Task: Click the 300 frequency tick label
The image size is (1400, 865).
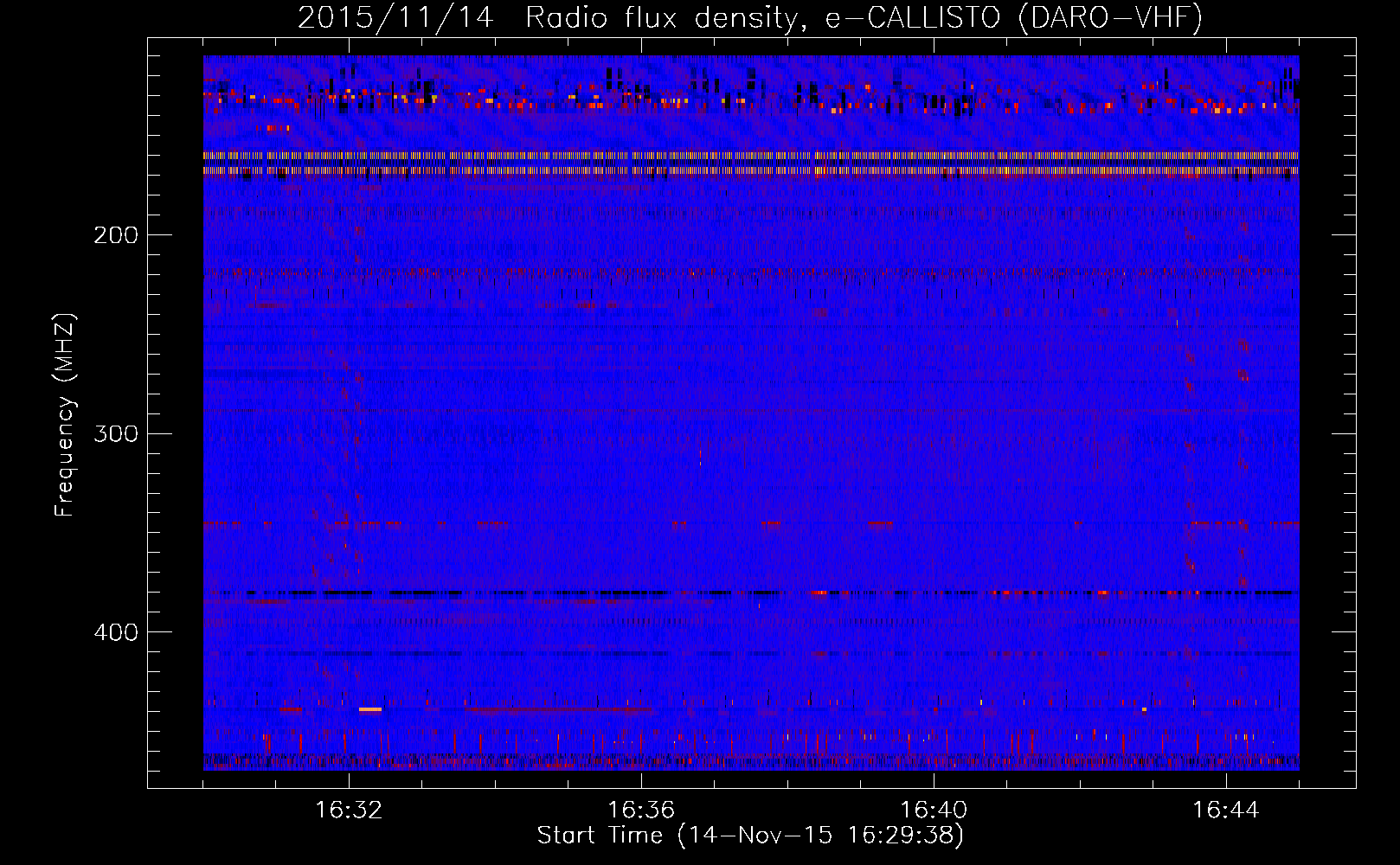Action: pyautogui.click(x=116, y=433)
